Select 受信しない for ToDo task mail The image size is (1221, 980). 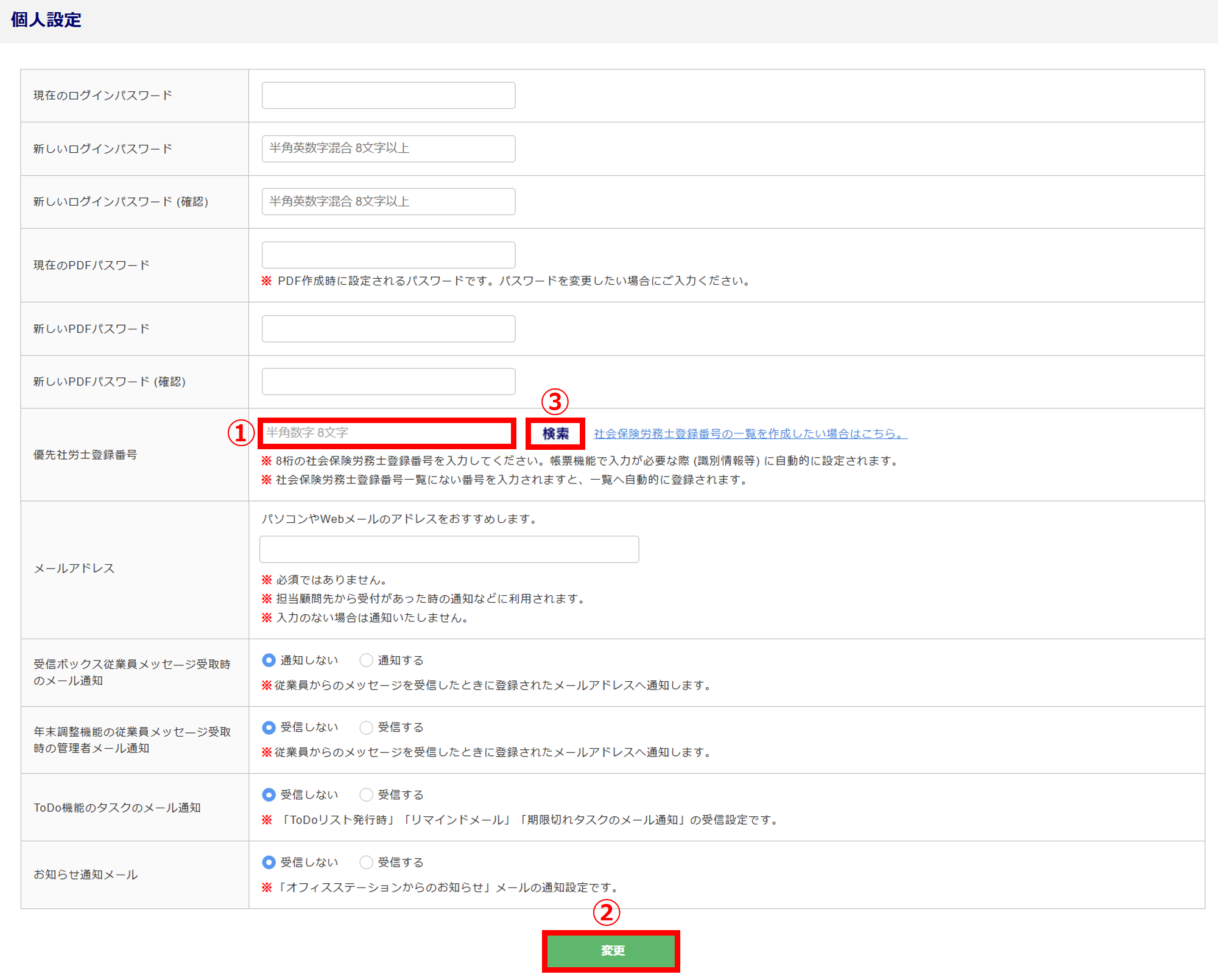[269, 795]
